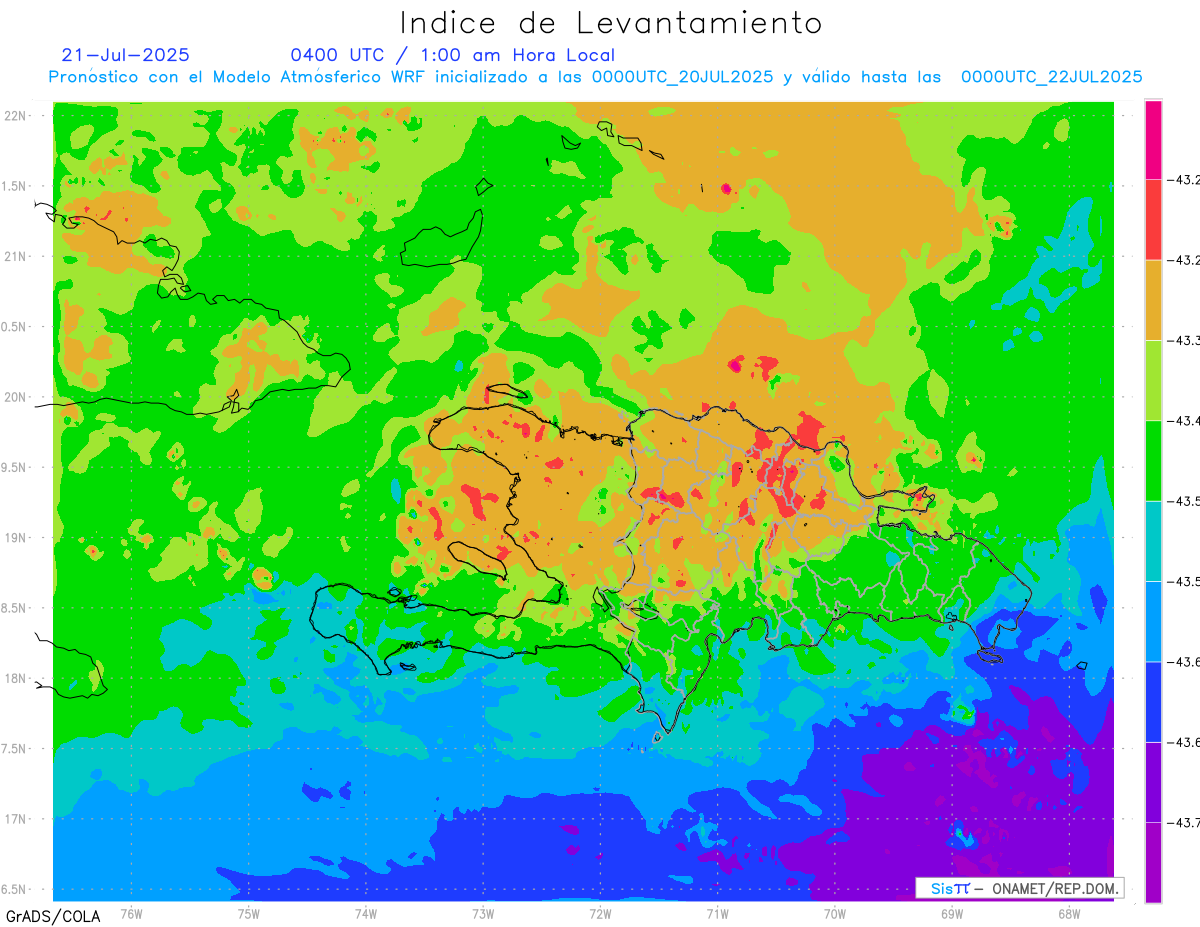The height and width of the screenshot is (927, 1200).
Task: Click the "72W" longitude axis label
Action: [600, 913]
